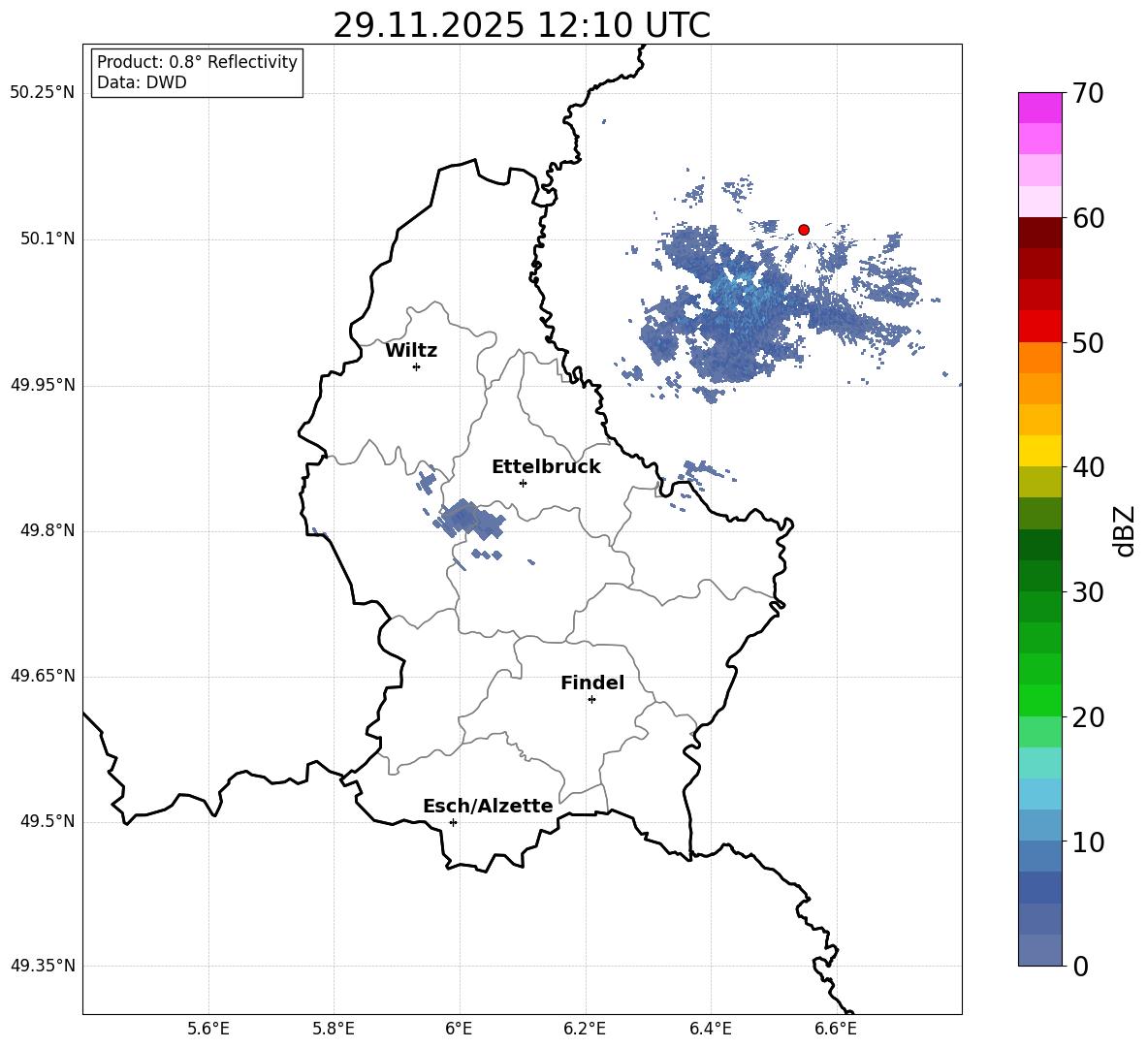Screen dimensions: 1148x1048
Task: Click the yellow colorbar segment above 40
Action: [1039, 451]
